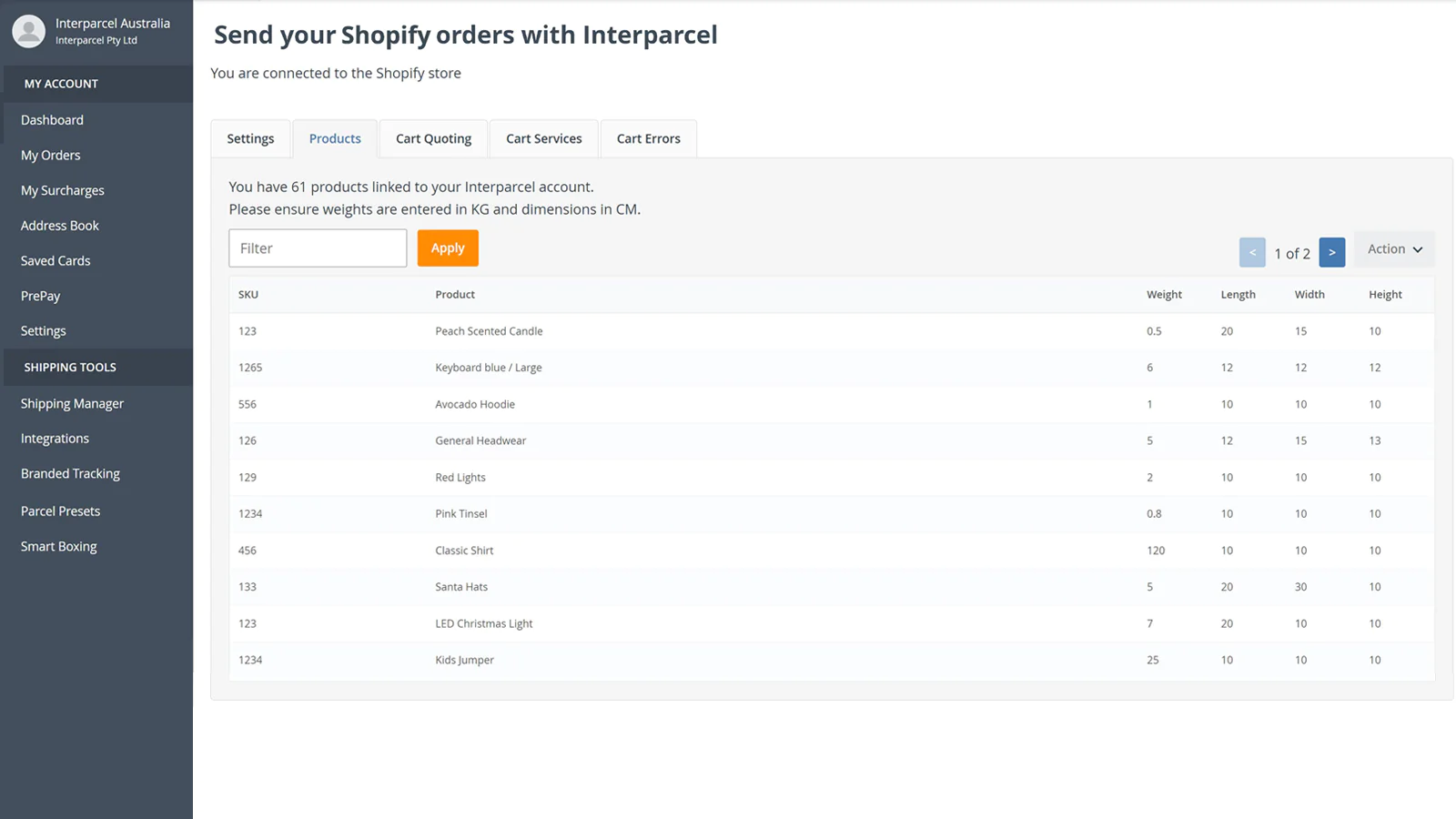Focus the Filter text field
The width and height of the screenshot is (1456, 819).
click(318, 248)
